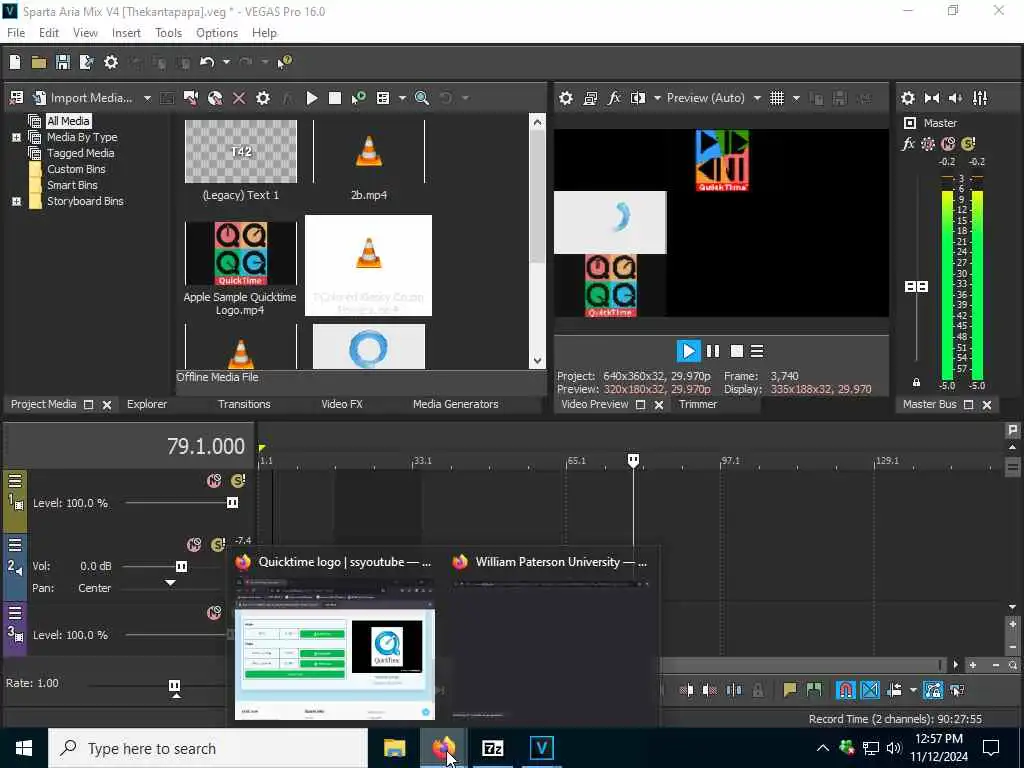Viewport: 1024px width, 768px height.
Task: Toggle Split Screen View in preview
Action: tap(638, 98)
